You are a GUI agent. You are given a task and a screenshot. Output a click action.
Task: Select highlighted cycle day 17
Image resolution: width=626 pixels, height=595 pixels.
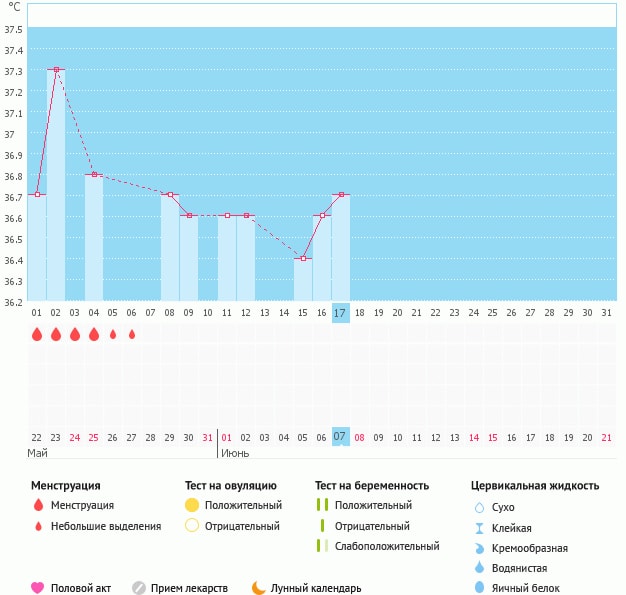(340, 313)
